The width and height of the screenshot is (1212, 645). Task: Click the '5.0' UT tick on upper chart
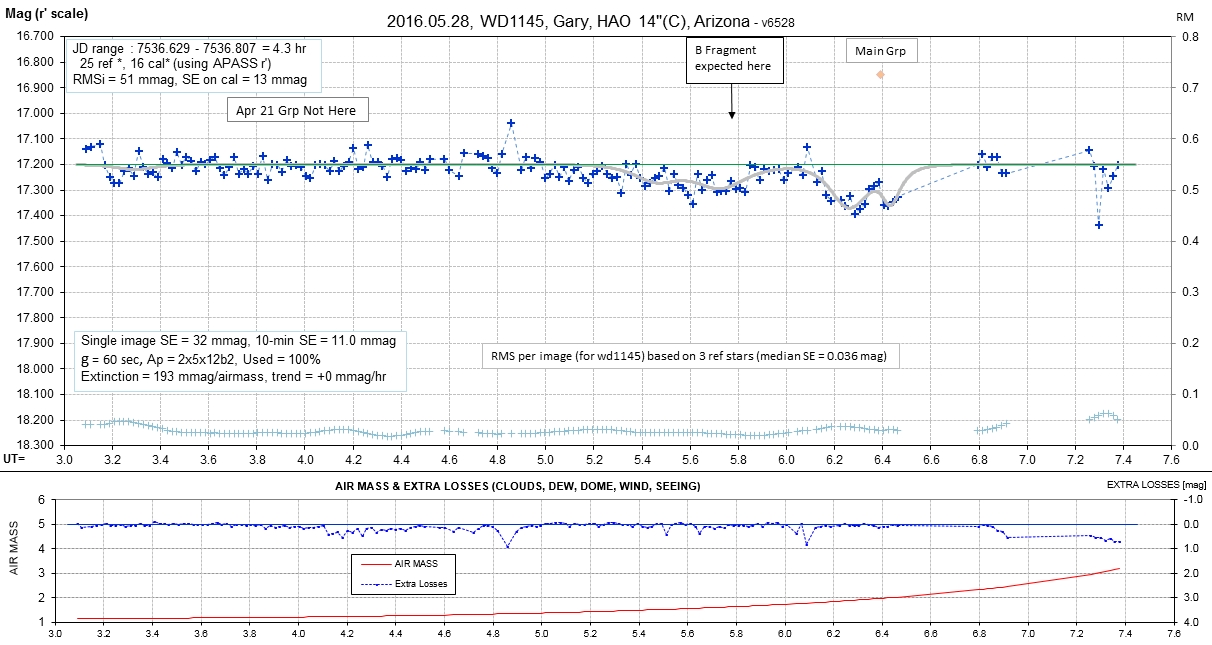(545, 460)
